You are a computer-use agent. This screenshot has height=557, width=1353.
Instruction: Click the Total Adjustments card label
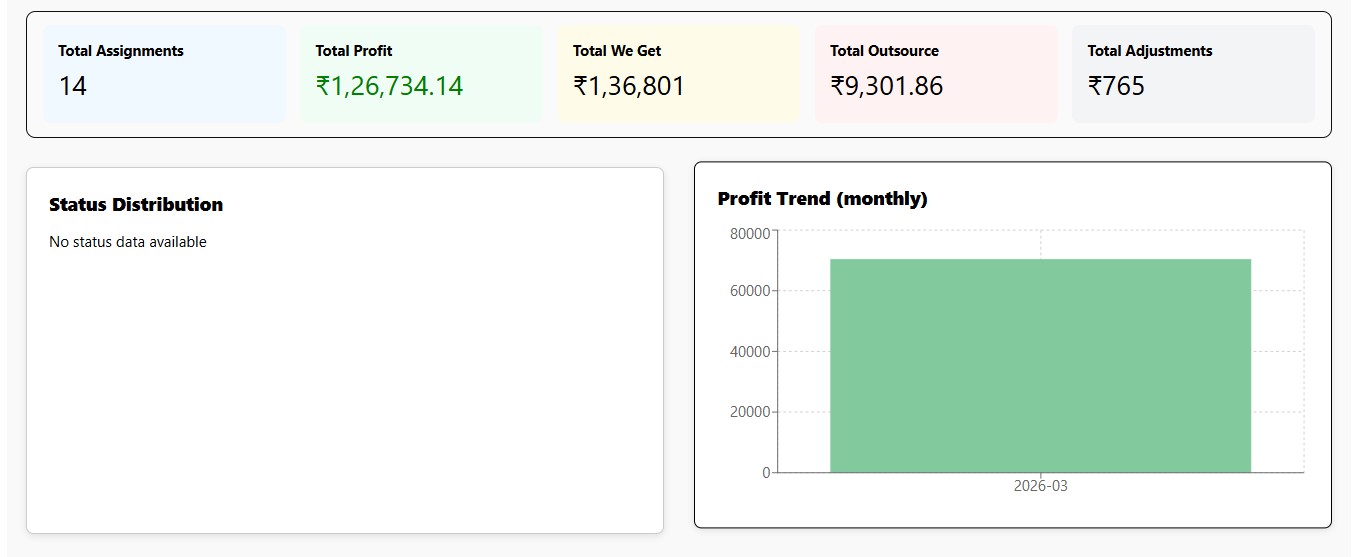tap(1150, 51)
